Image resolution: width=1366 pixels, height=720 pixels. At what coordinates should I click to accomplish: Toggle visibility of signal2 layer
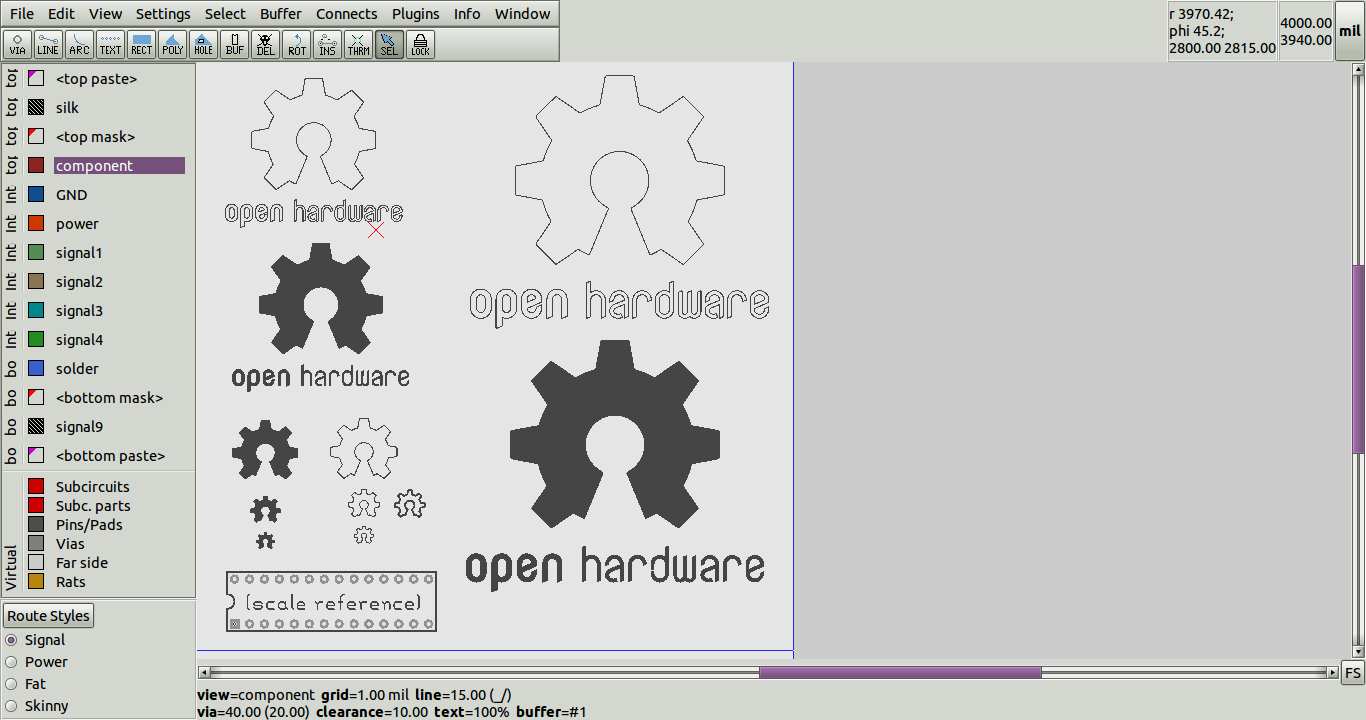pos(36,281)
